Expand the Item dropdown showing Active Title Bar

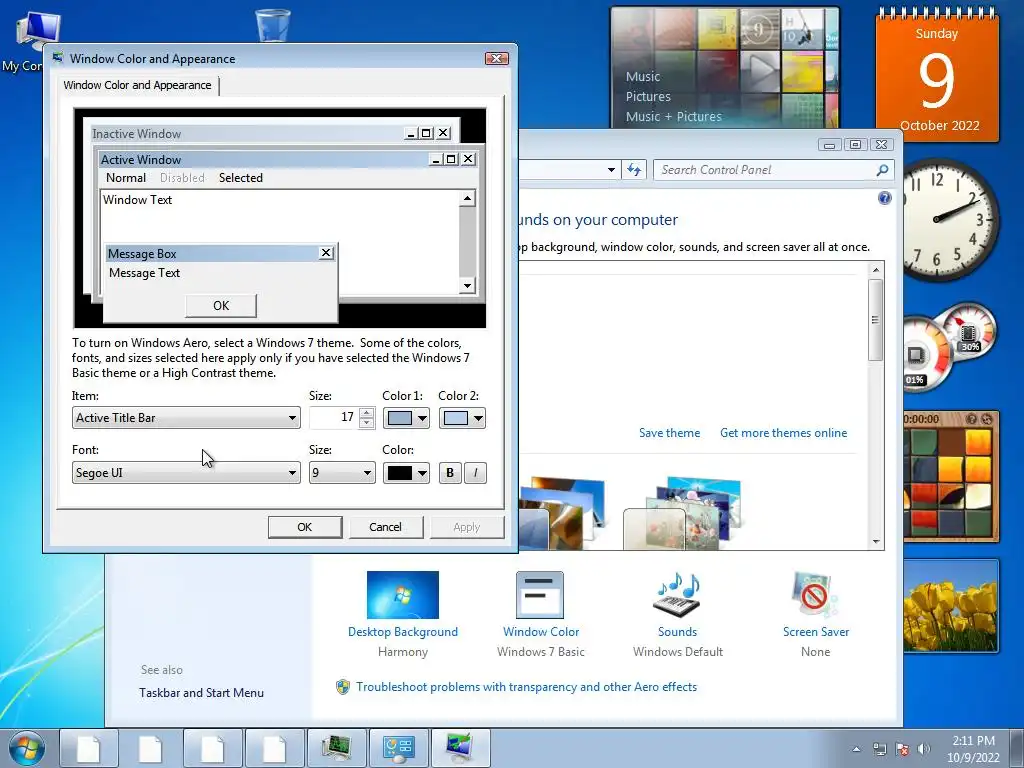click(186, 418)
